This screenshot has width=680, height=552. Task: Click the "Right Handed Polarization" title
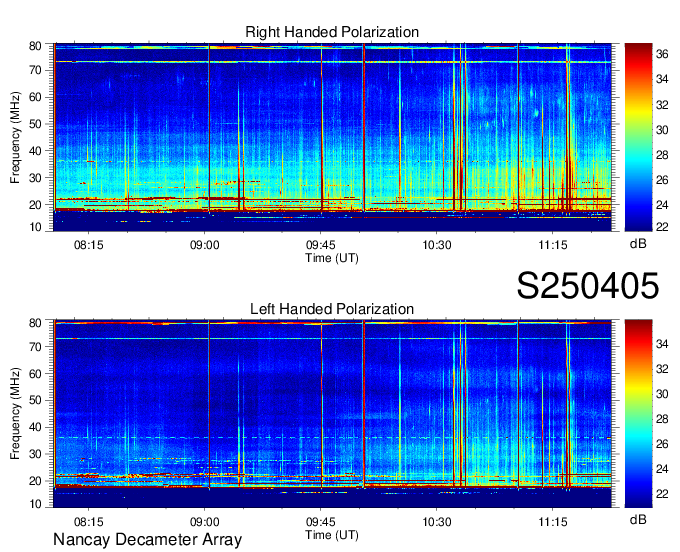(332, 32)
